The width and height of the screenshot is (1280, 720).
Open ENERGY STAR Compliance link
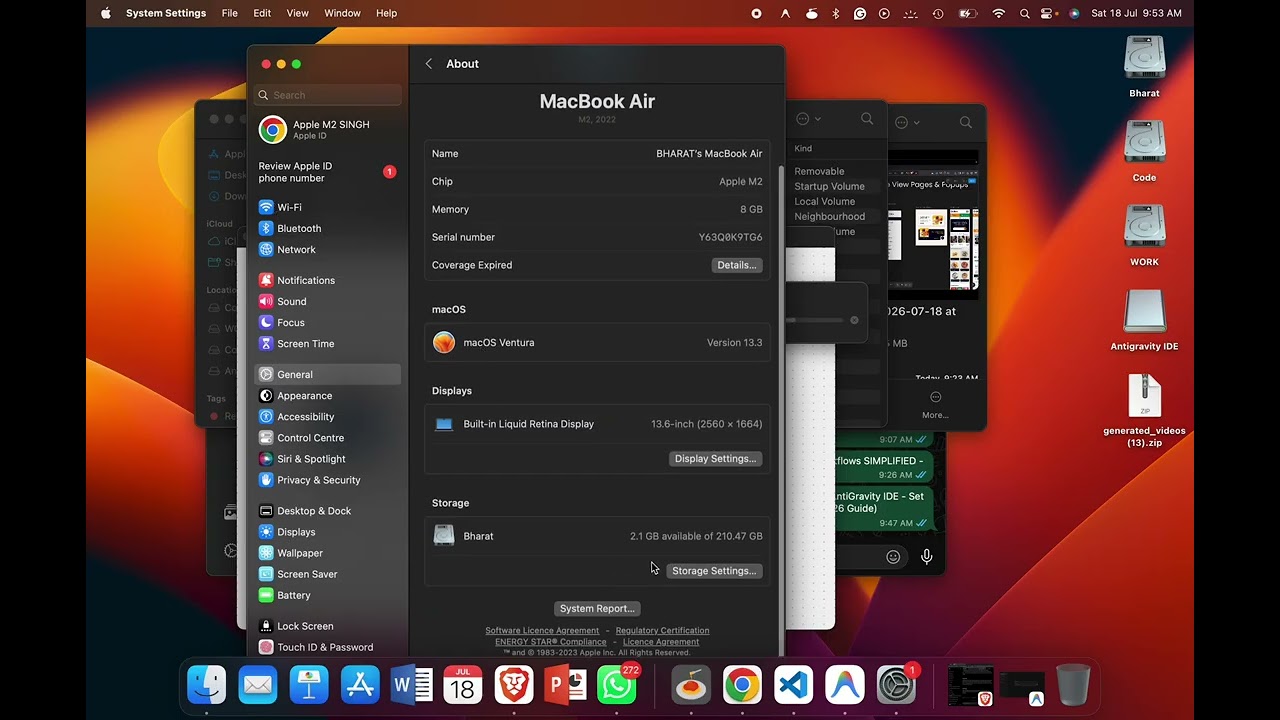click(x=551, y=641)
